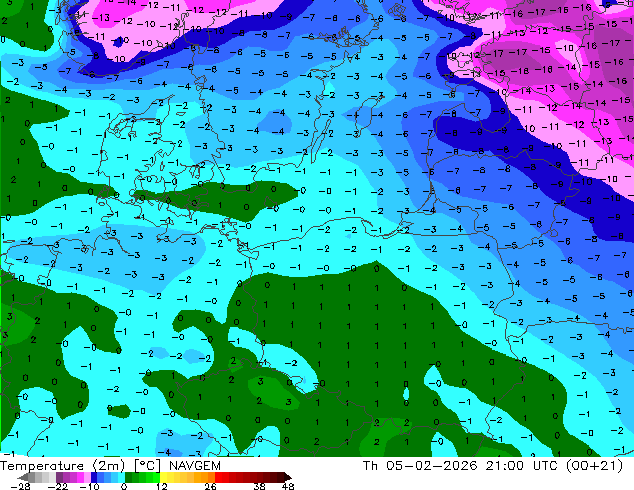This screenshot has width=634, height=490.
Task: Click the '-22' legend label
Action: pos(58,486)
